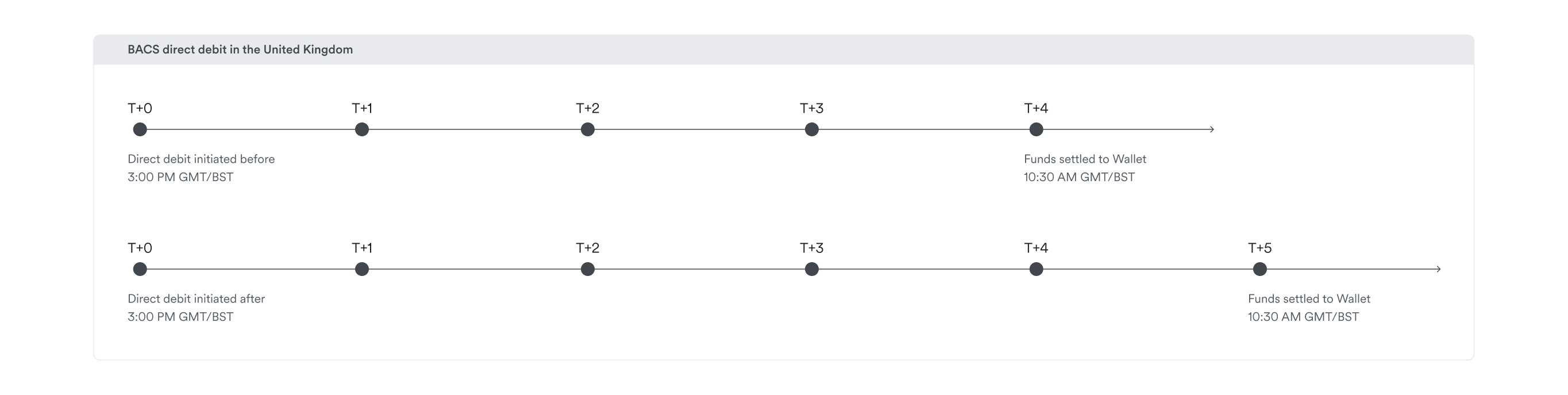Select the T+4 marker on the top timeline
1568x395 pixels.
pos(1036,129)
